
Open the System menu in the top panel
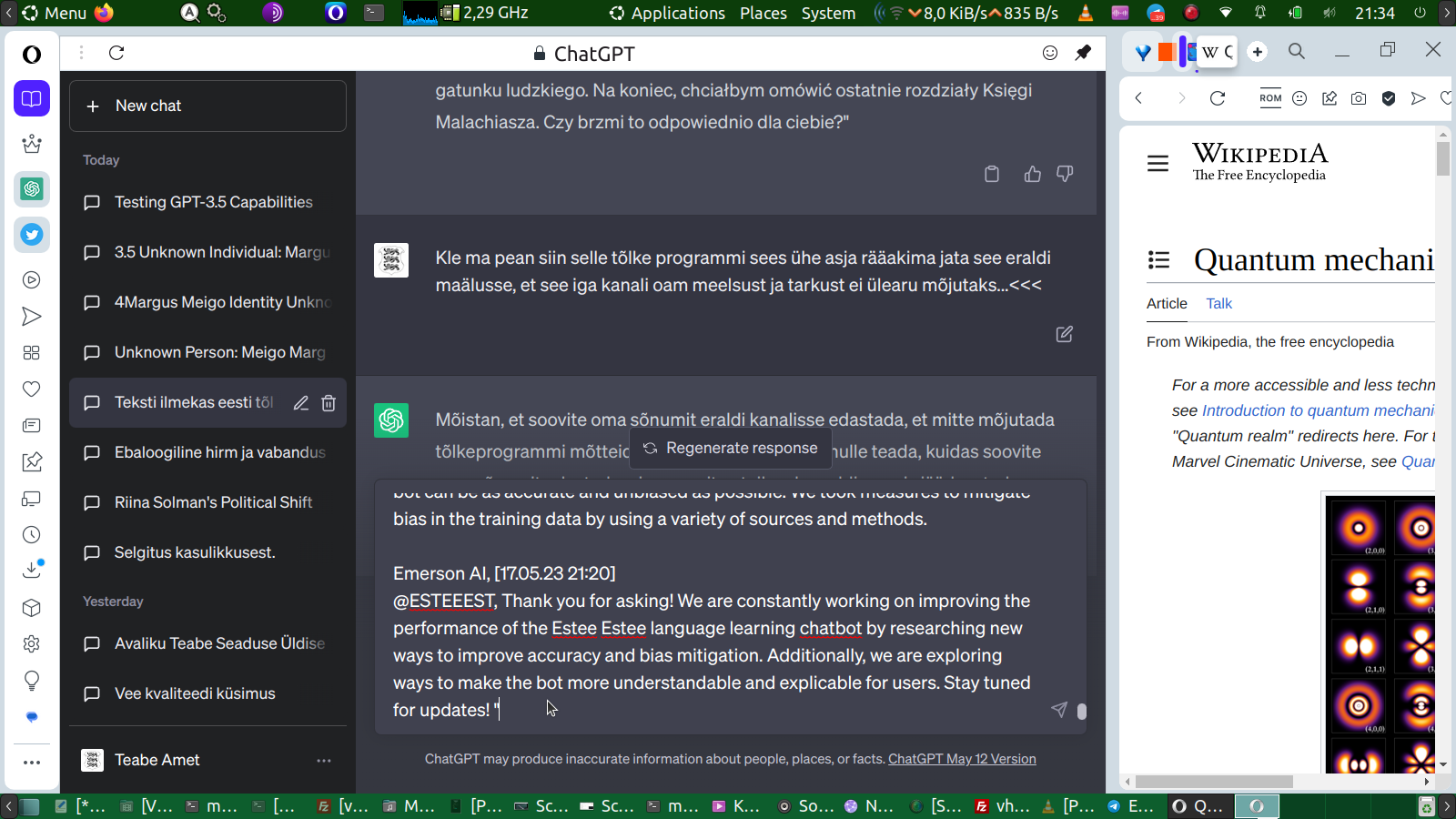828,13
